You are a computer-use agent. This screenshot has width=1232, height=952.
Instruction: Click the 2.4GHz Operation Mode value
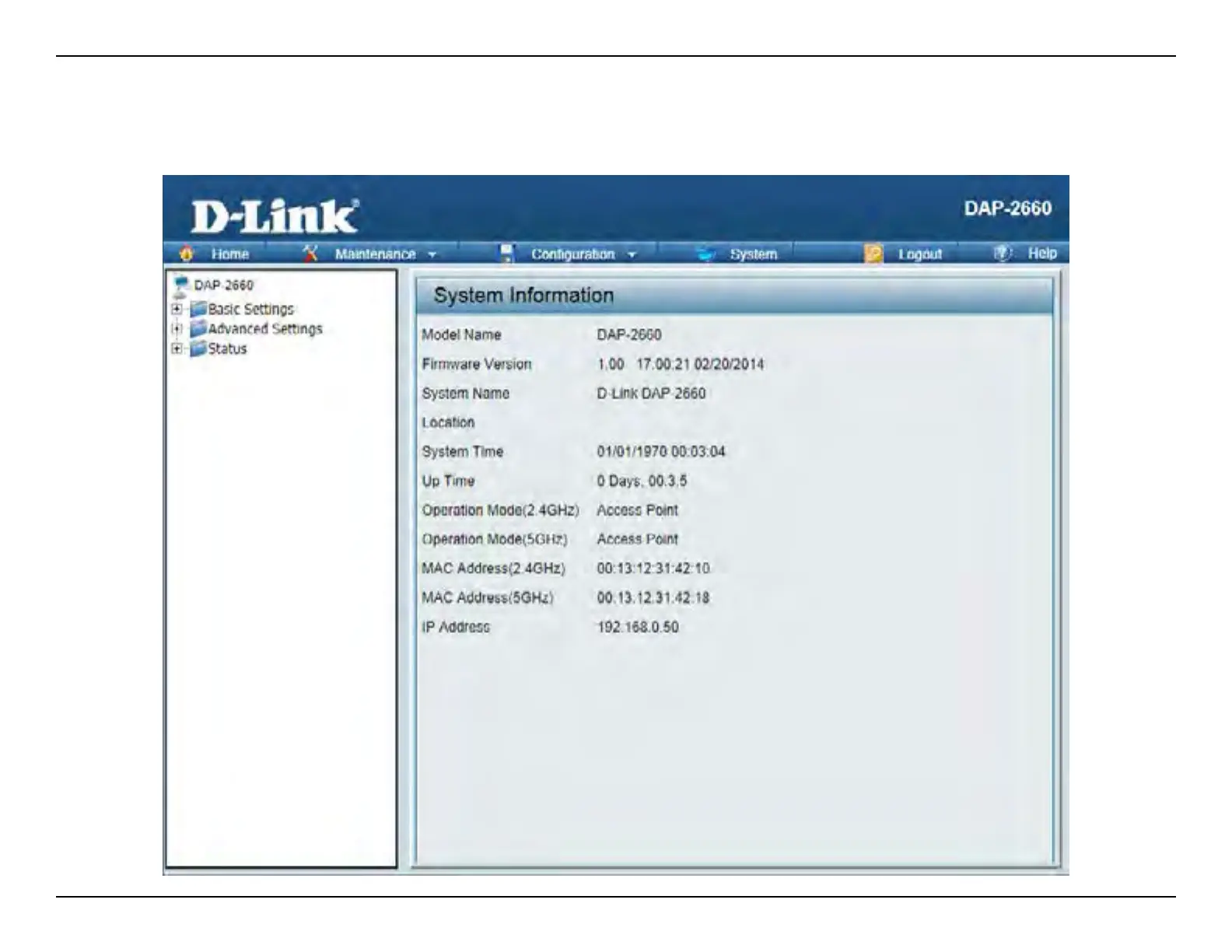click(x=637, y=510)
